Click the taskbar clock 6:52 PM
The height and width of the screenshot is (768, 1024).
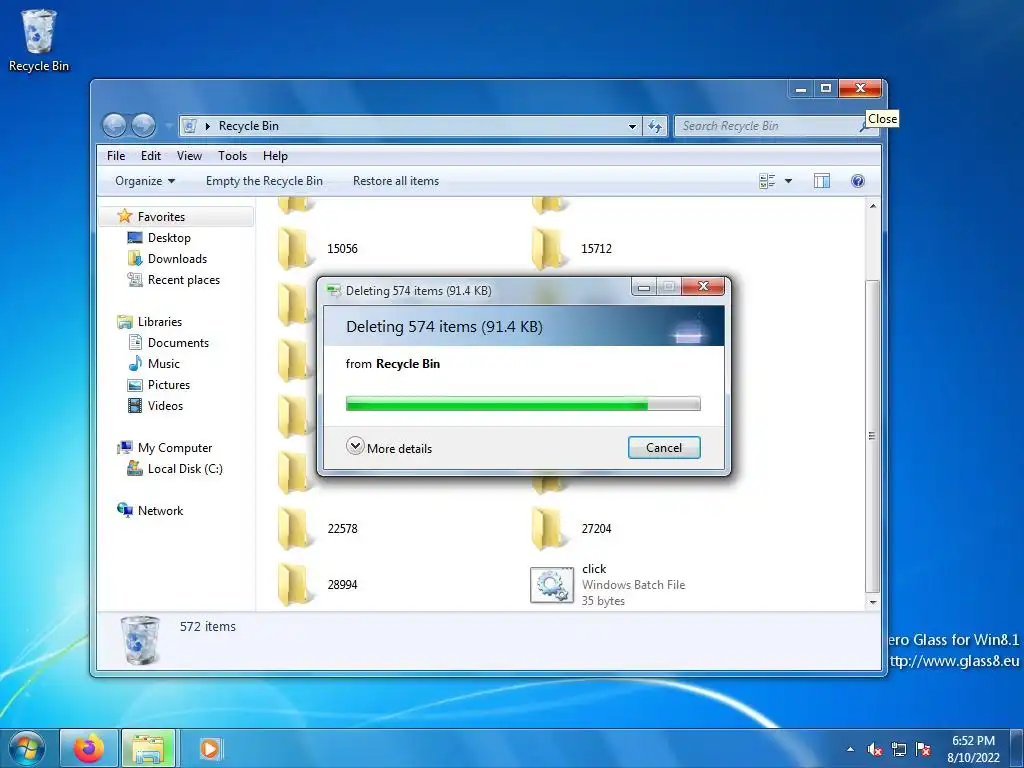(973, 741)
